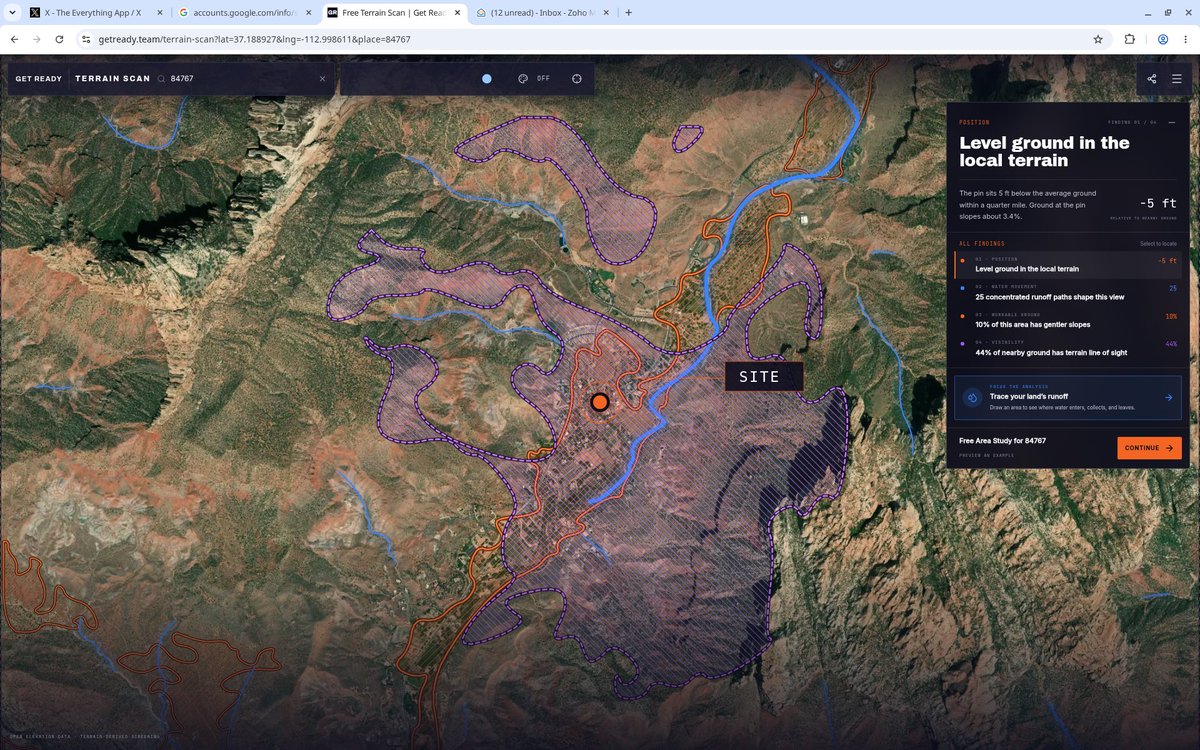Go back to the previous page
The width and height of the screenshot is (1200, 750).
point(13,39)
